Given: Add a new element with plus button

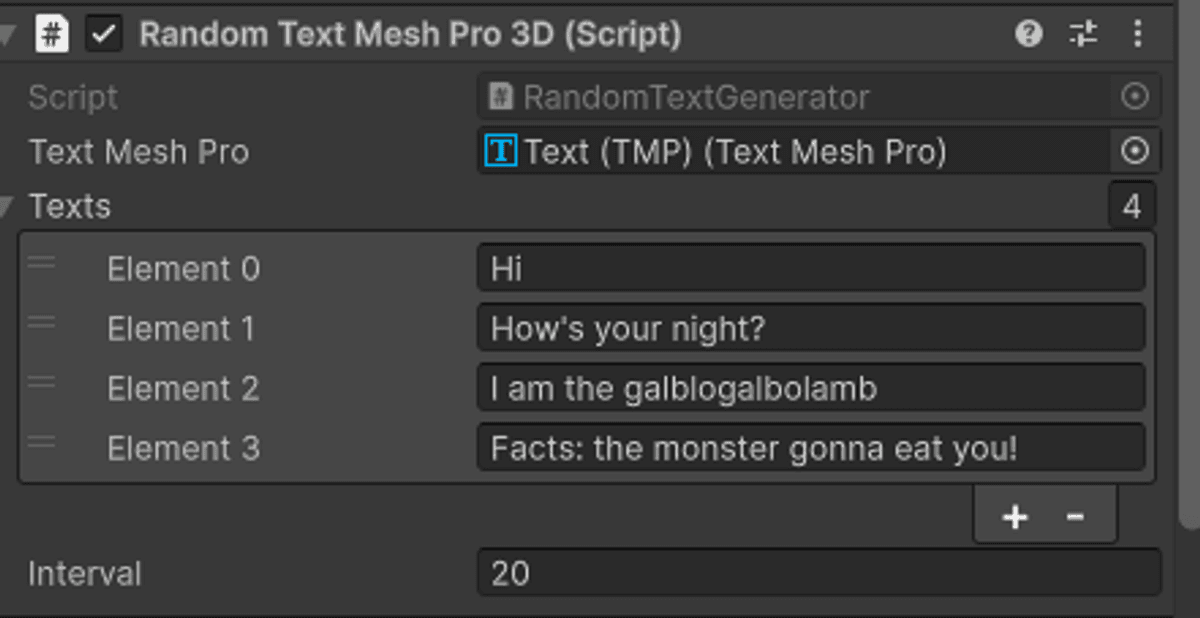Looking at the screenshot, I should pyautogui.click(x=1015, y=517).
